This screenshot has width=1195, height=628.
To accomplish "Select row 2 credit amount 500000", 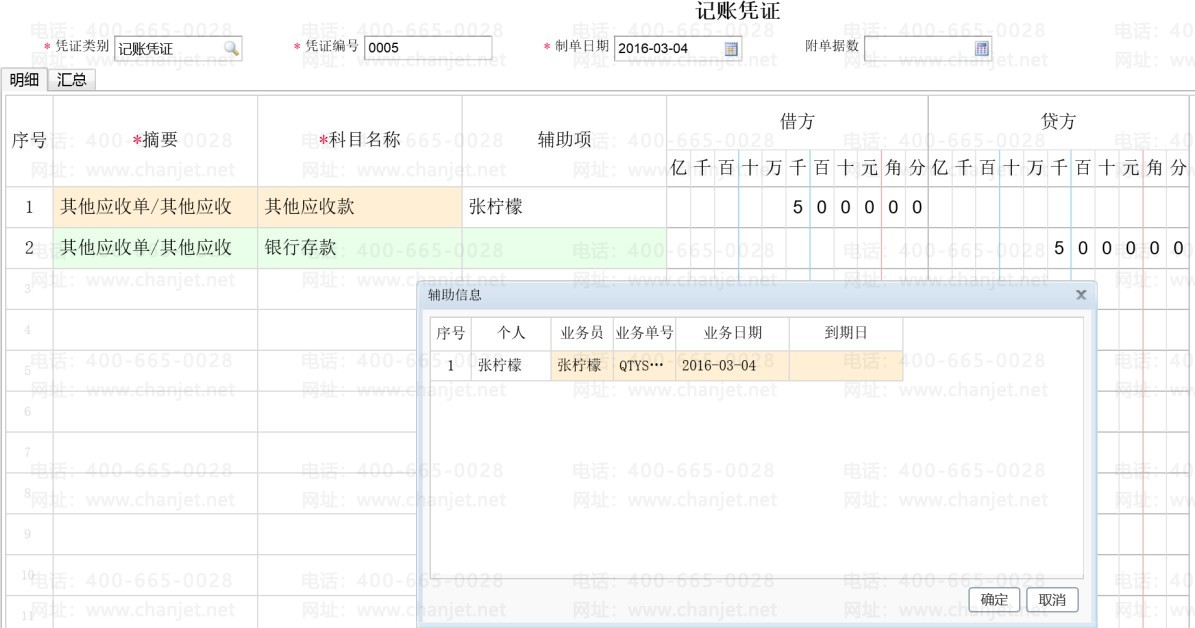I will tap(1059, 248).
